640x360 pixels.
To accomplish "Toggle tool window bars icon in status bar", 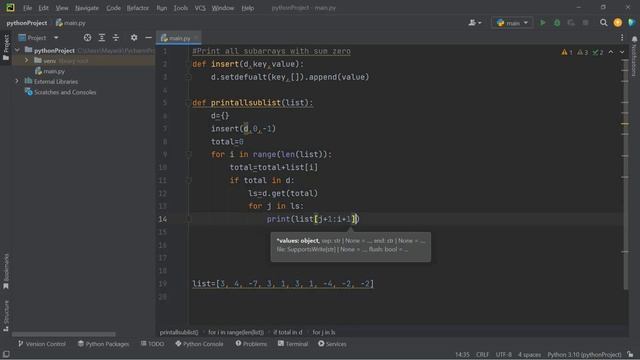I will point(6,354).
